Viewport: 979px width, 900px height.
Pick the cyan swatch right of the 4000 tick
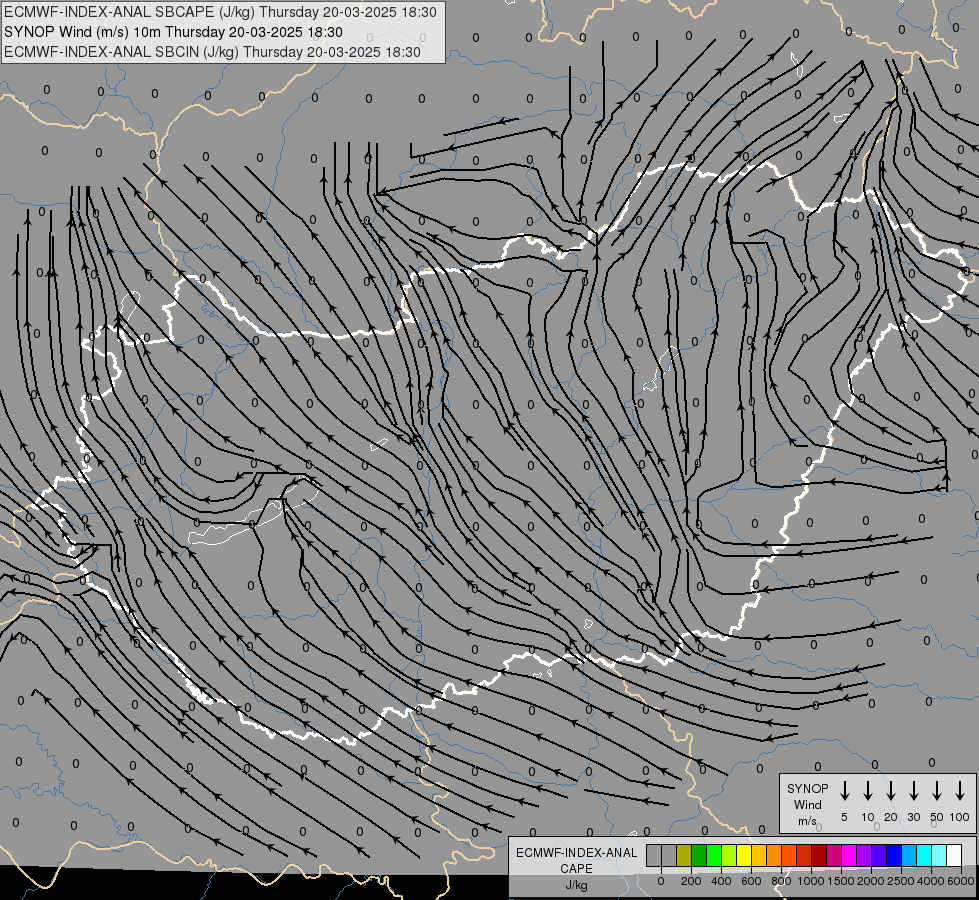[x=924, y=855]
